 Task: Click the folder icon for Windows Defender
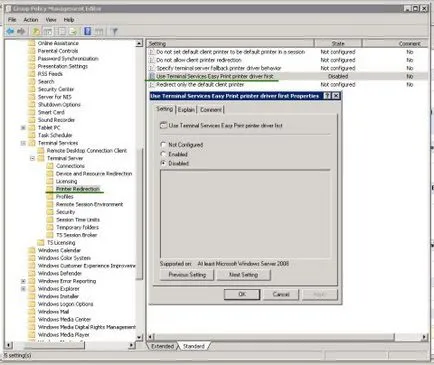point(32,273)
